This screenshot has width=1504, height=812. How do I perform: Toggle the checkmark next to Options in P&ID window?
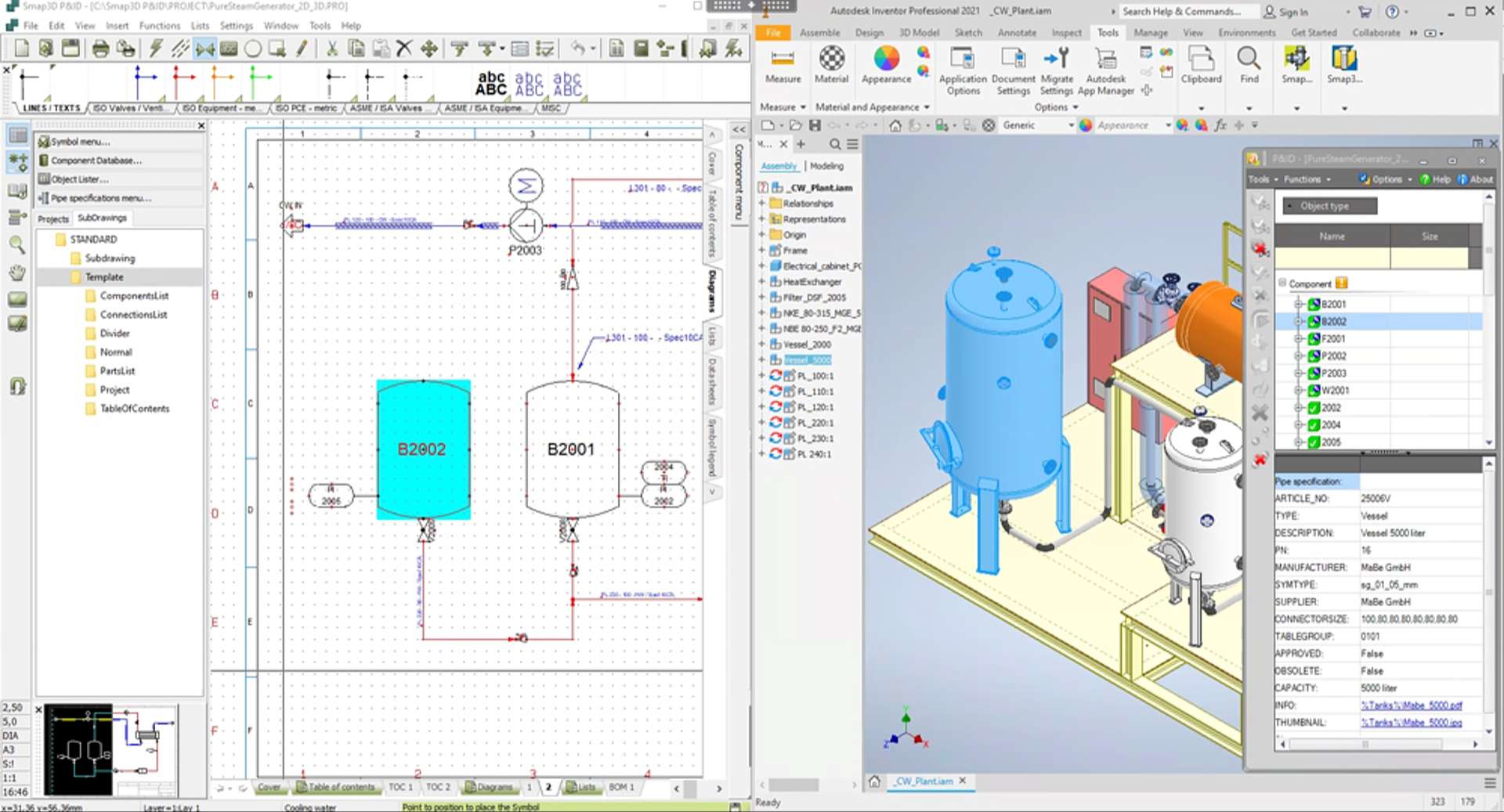click(1365, 179)
